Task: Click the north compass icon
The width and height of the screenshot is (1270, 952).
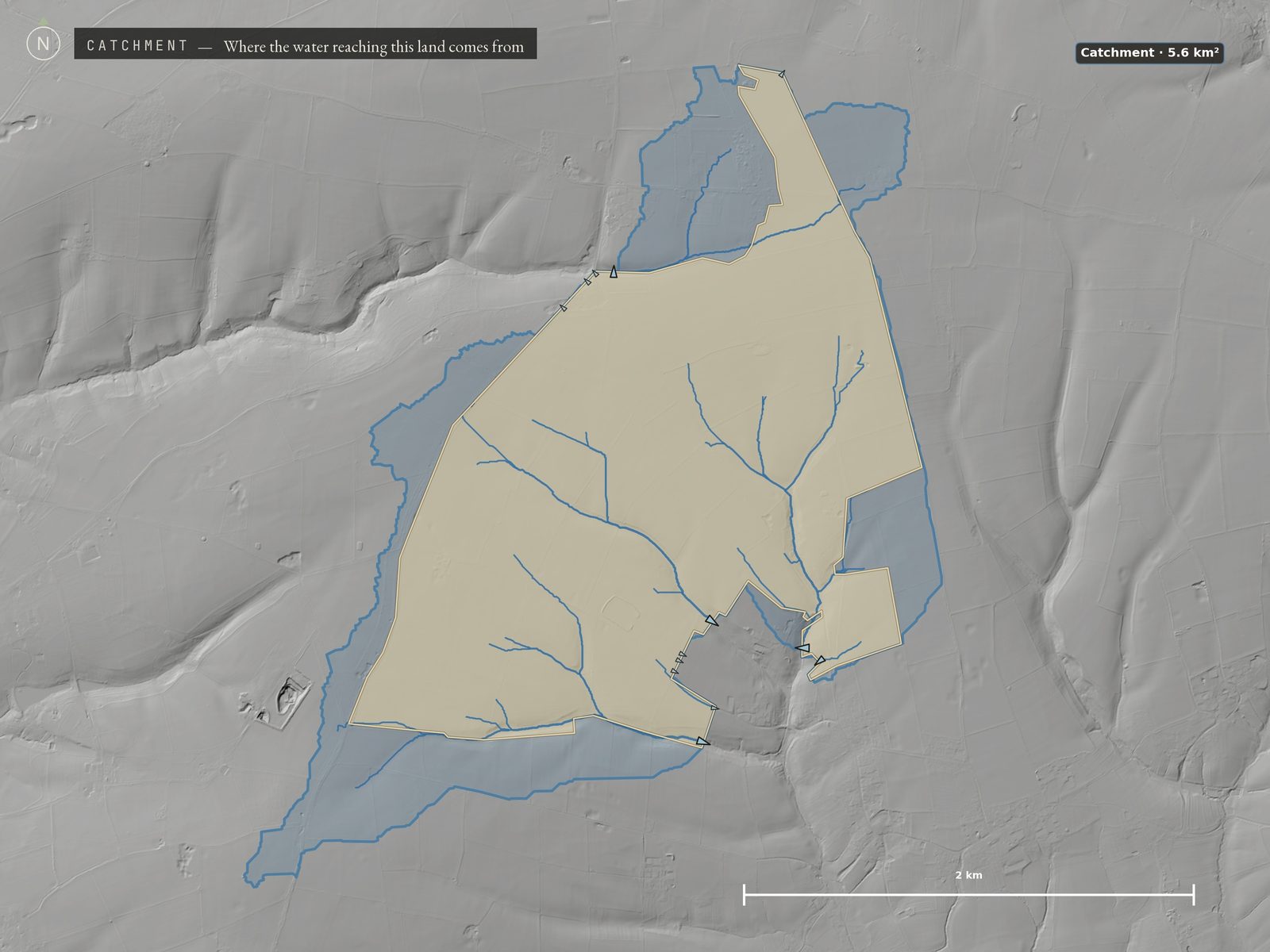Action: click(43, 43)
